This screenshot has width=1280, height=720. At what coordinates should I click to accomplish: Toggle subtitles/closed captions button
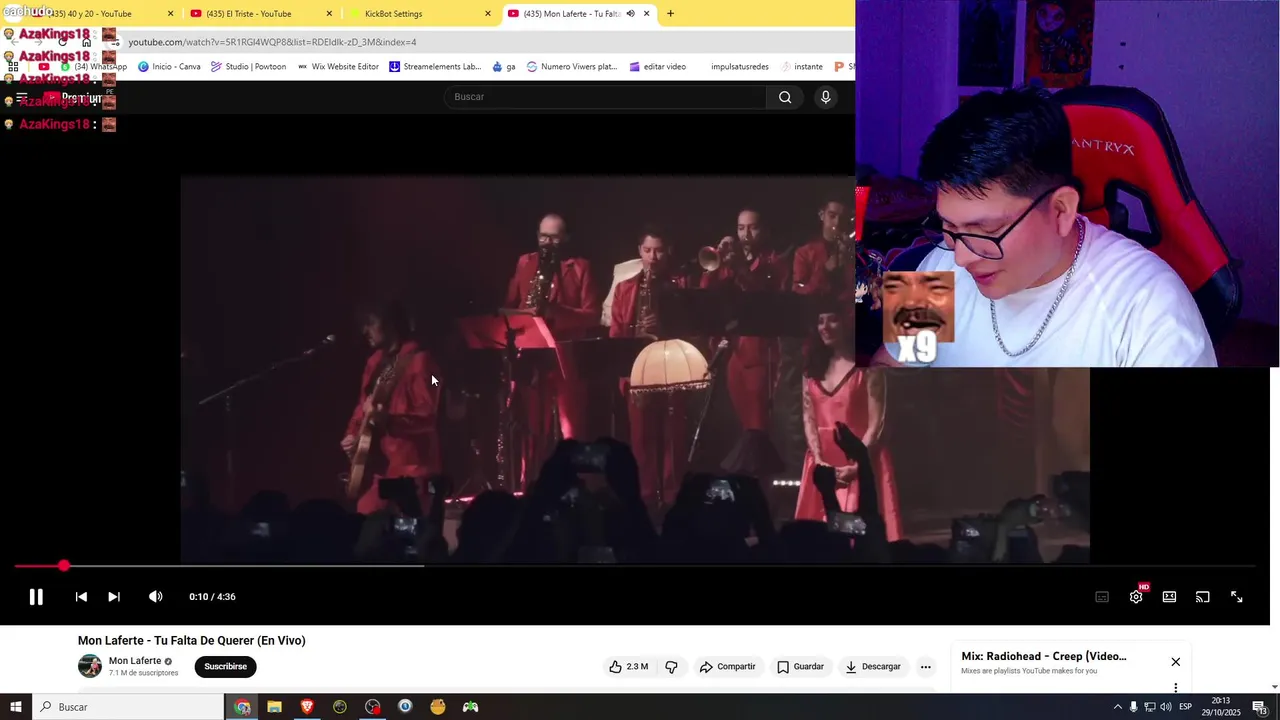pyautogui.click(x=1102, y=597)
